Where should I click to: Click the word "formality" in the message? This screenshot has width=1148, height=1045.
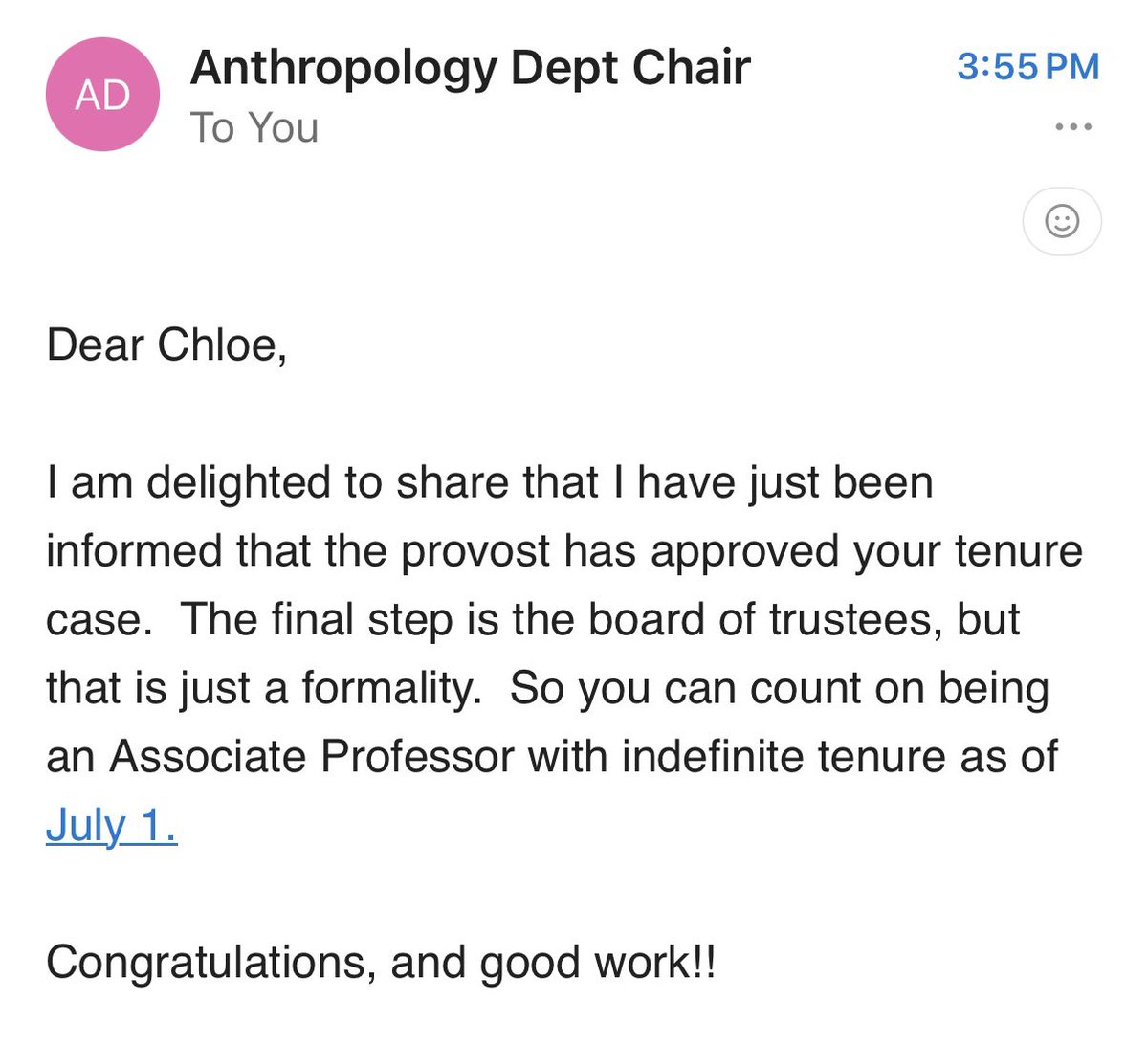tap(390, 688)
